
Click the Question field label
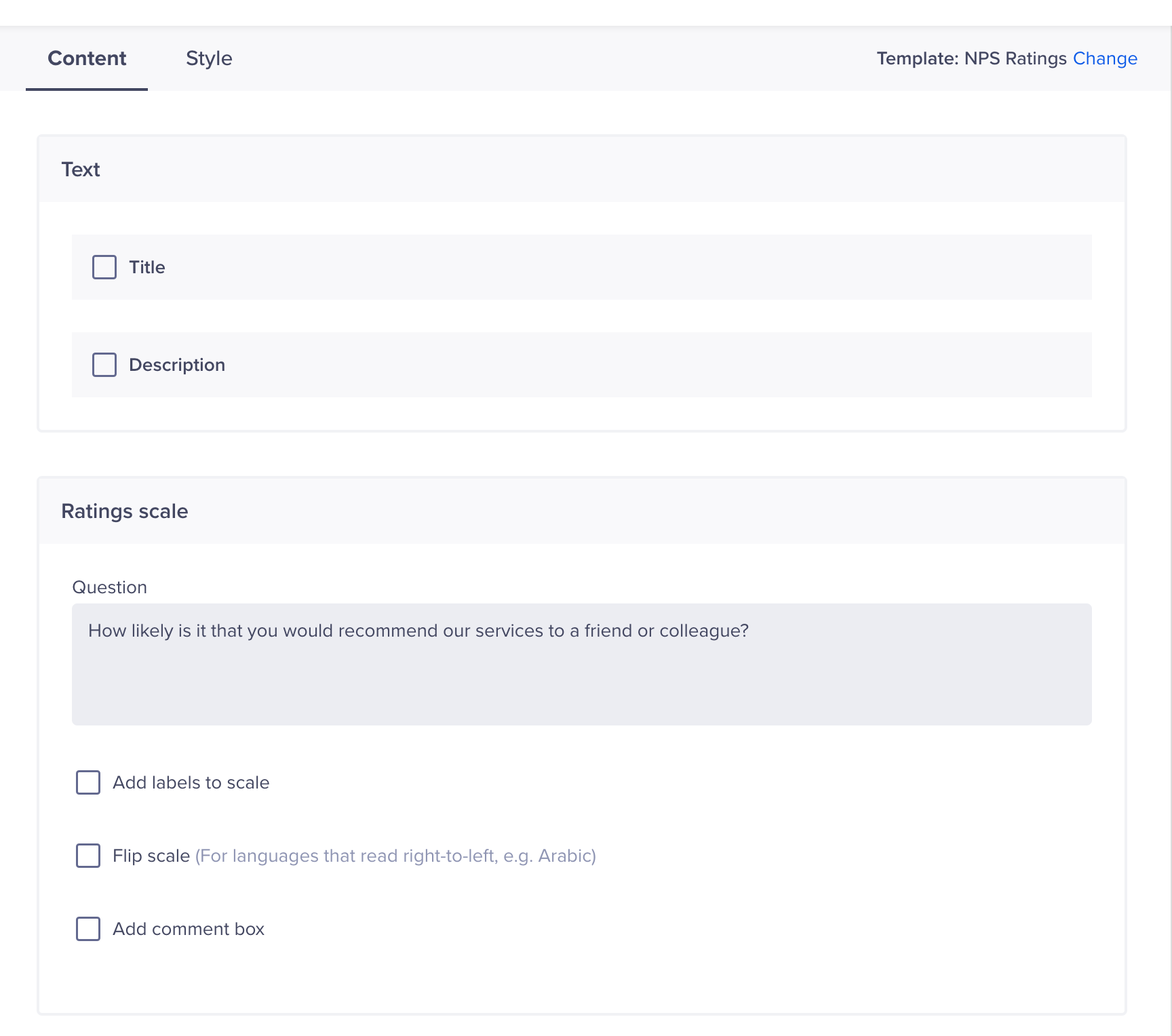coord(109,587)
